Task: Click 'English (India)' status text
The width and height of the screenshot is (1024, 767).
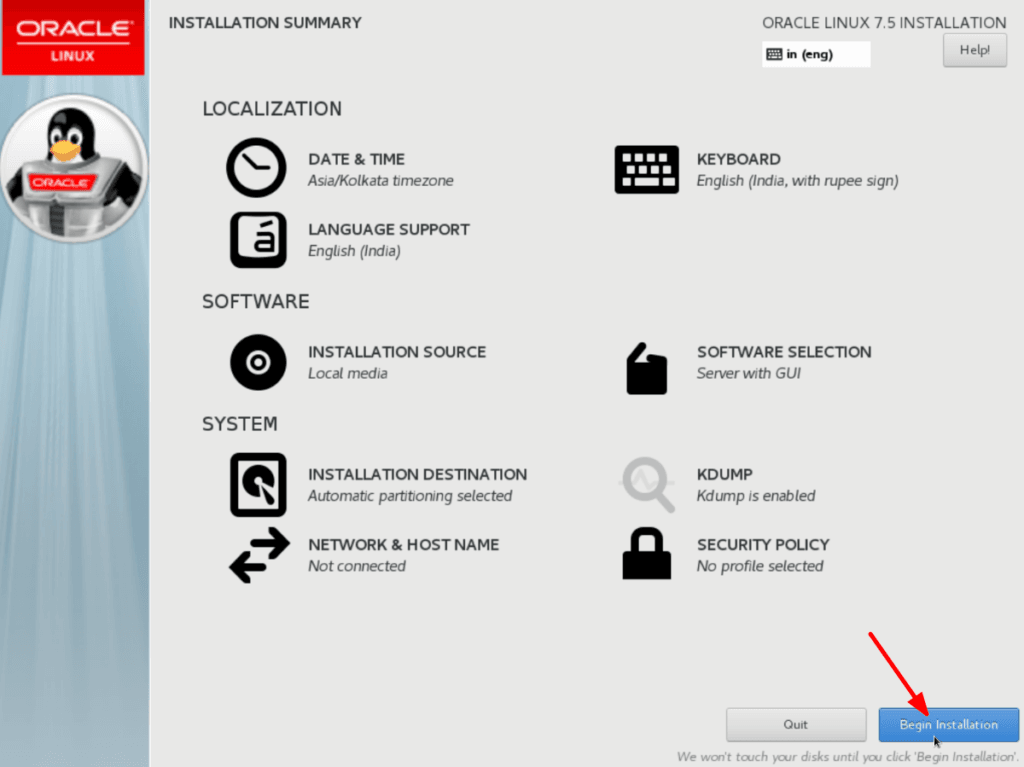Action: pyautogui.click(x=355, y=251)
